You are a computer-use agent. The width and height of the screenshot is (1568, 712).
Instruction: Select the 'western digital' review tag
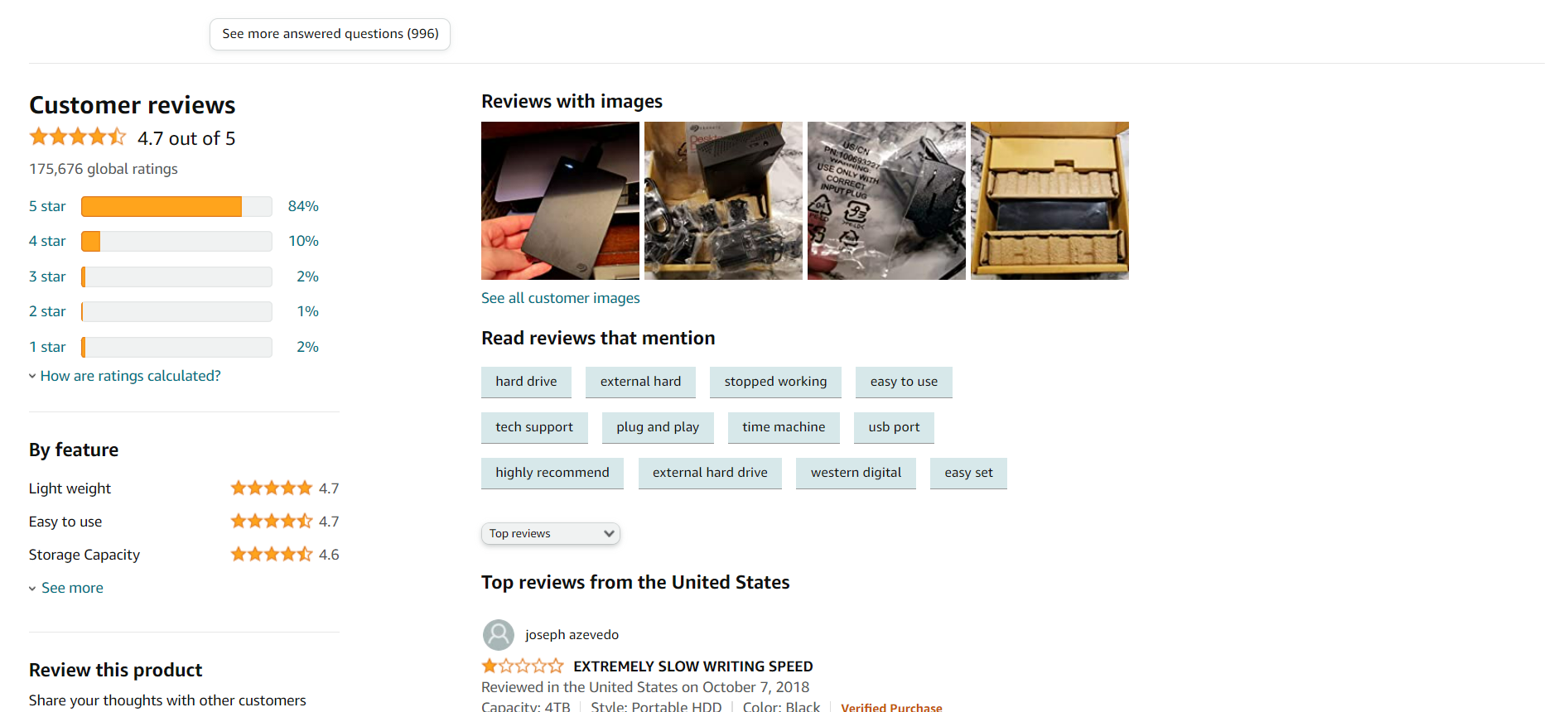[x=856, y=473]
